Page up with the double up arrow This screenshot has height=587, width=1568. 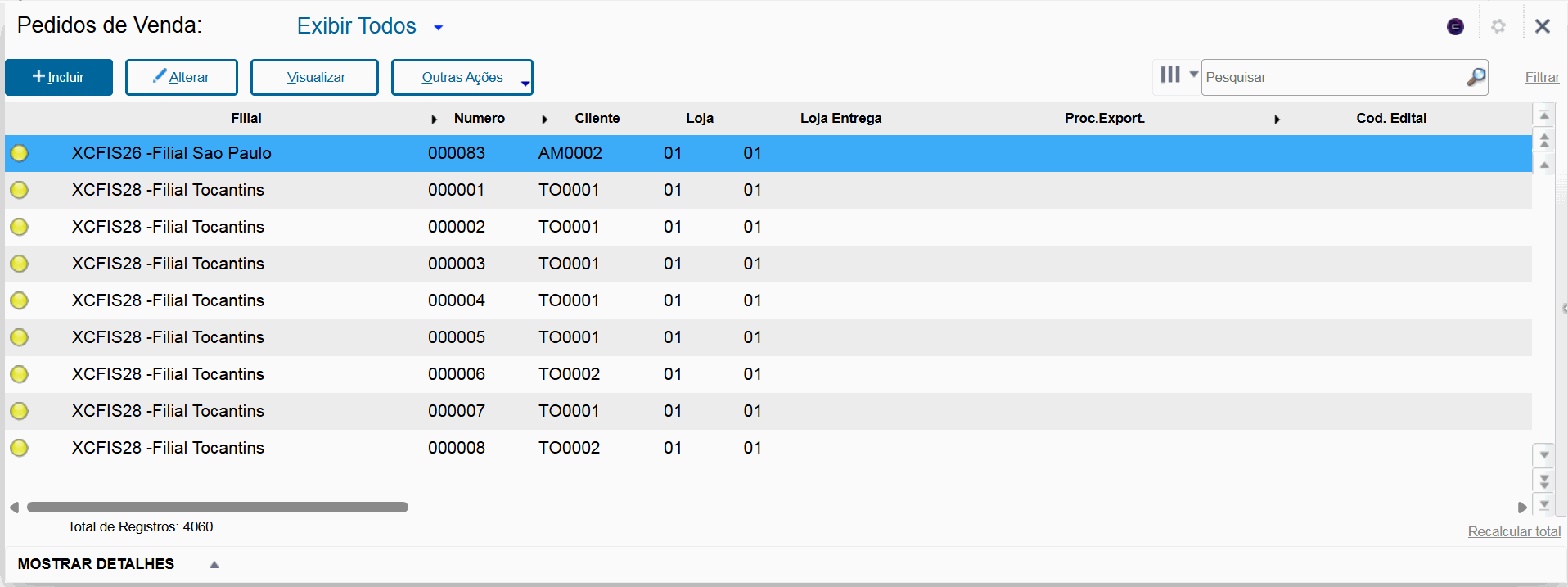point(1544,140)
